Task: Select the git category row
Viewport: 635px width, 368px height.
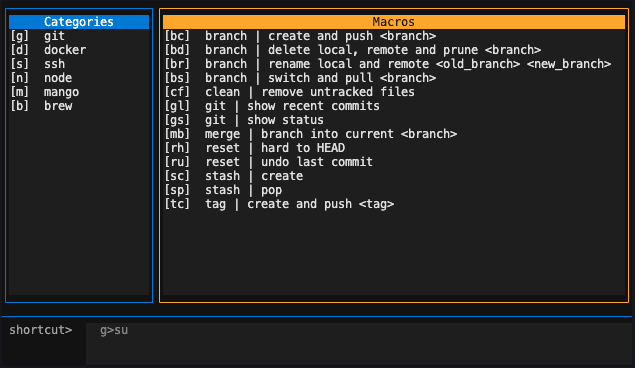Action: (79, 36)
